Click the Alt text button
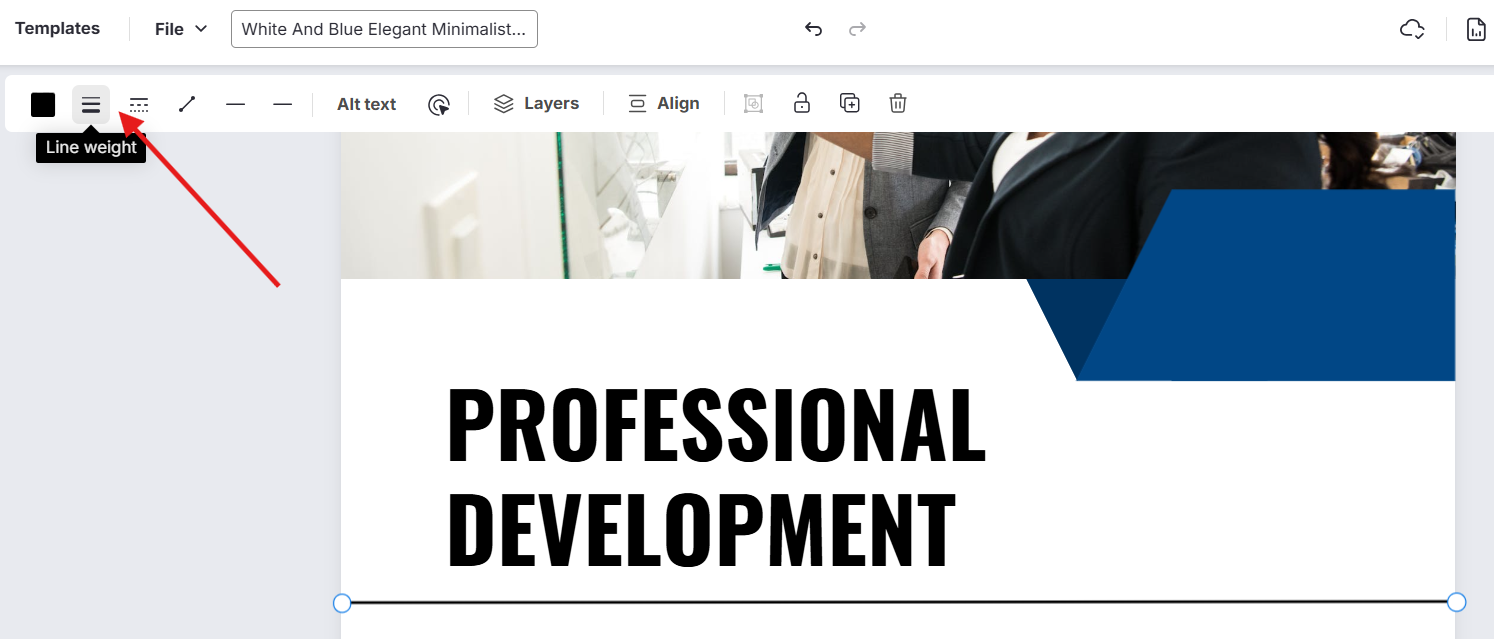This screenshot has width=1494, height=639. pos(366,104)
